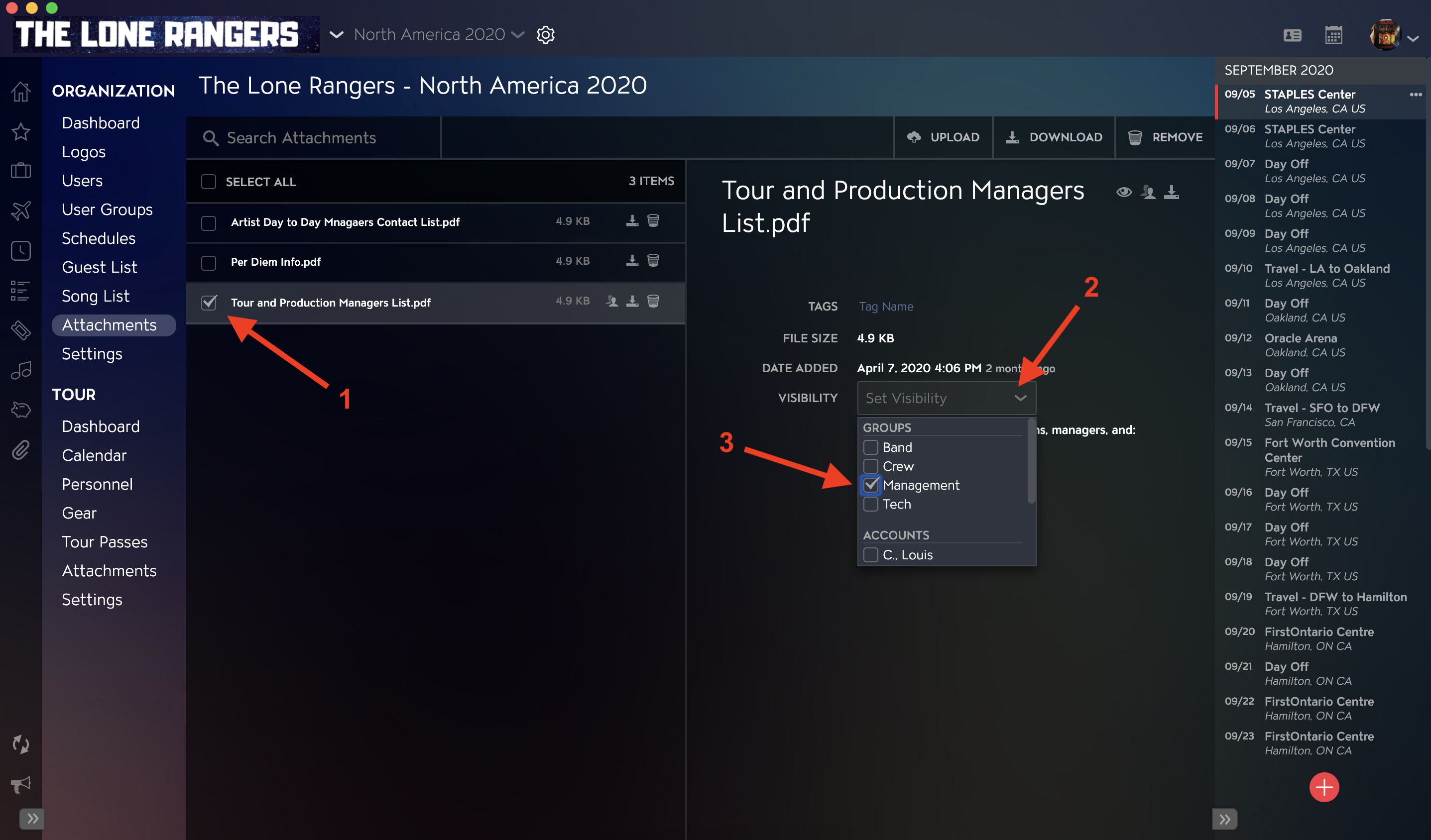
Task: Select 09/15 Fort Worth Convention Center day
Action: click(x=1319, y=456)
